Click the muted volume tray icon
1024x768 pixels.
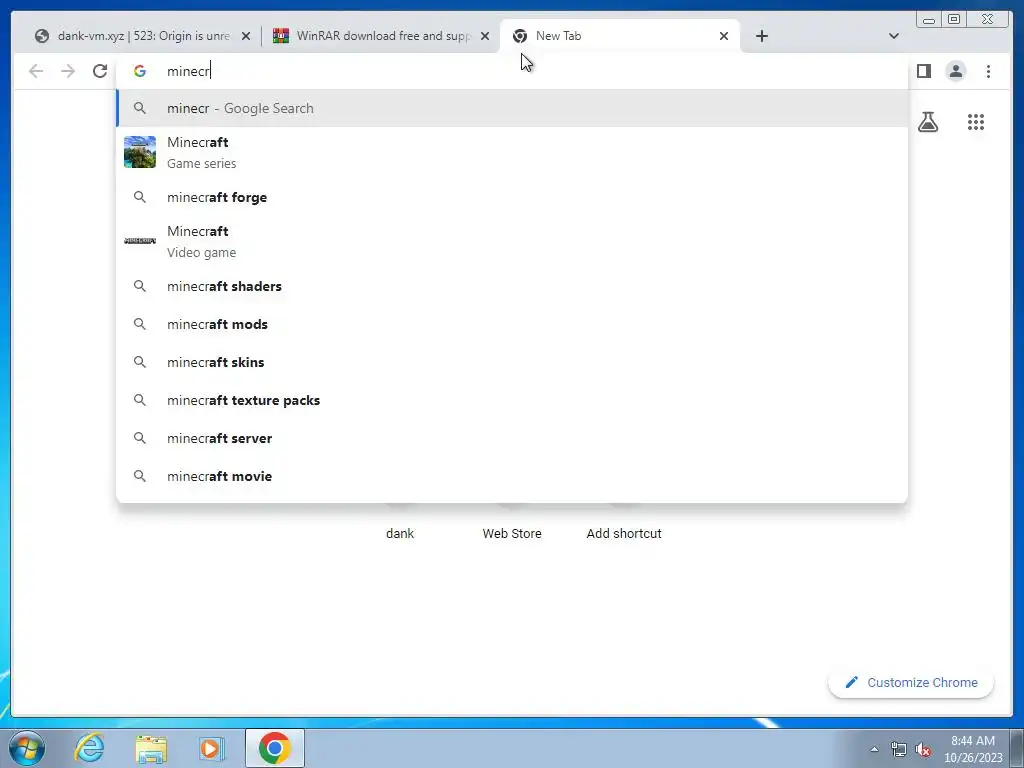(x=923, y=750)
